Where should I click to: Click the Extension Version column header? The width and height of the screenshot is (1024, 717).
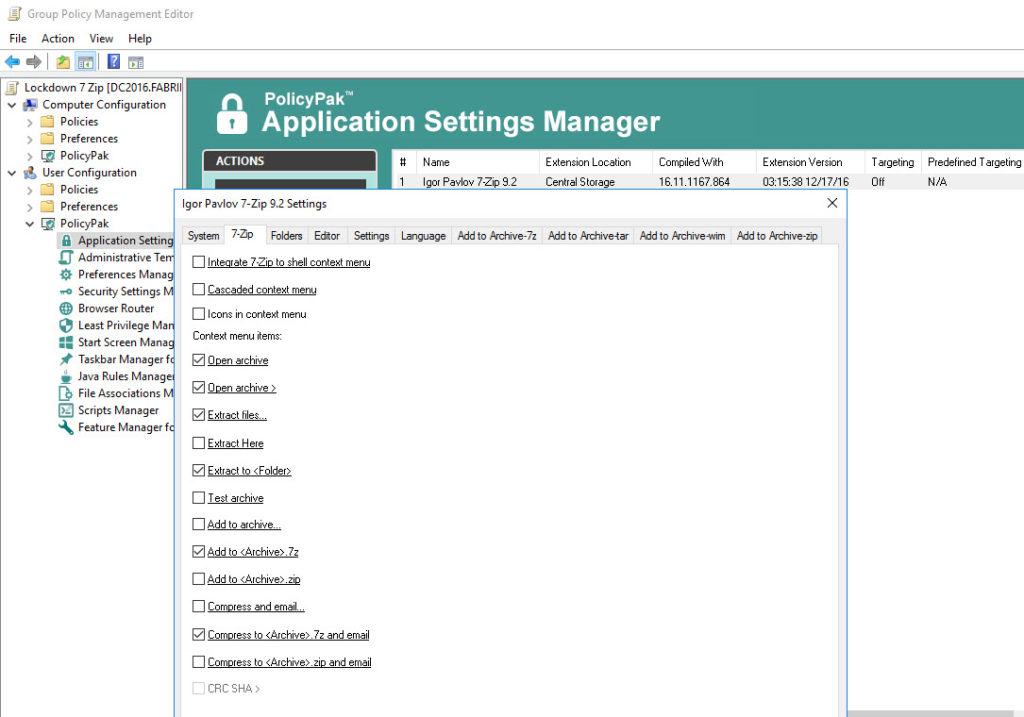810,162
